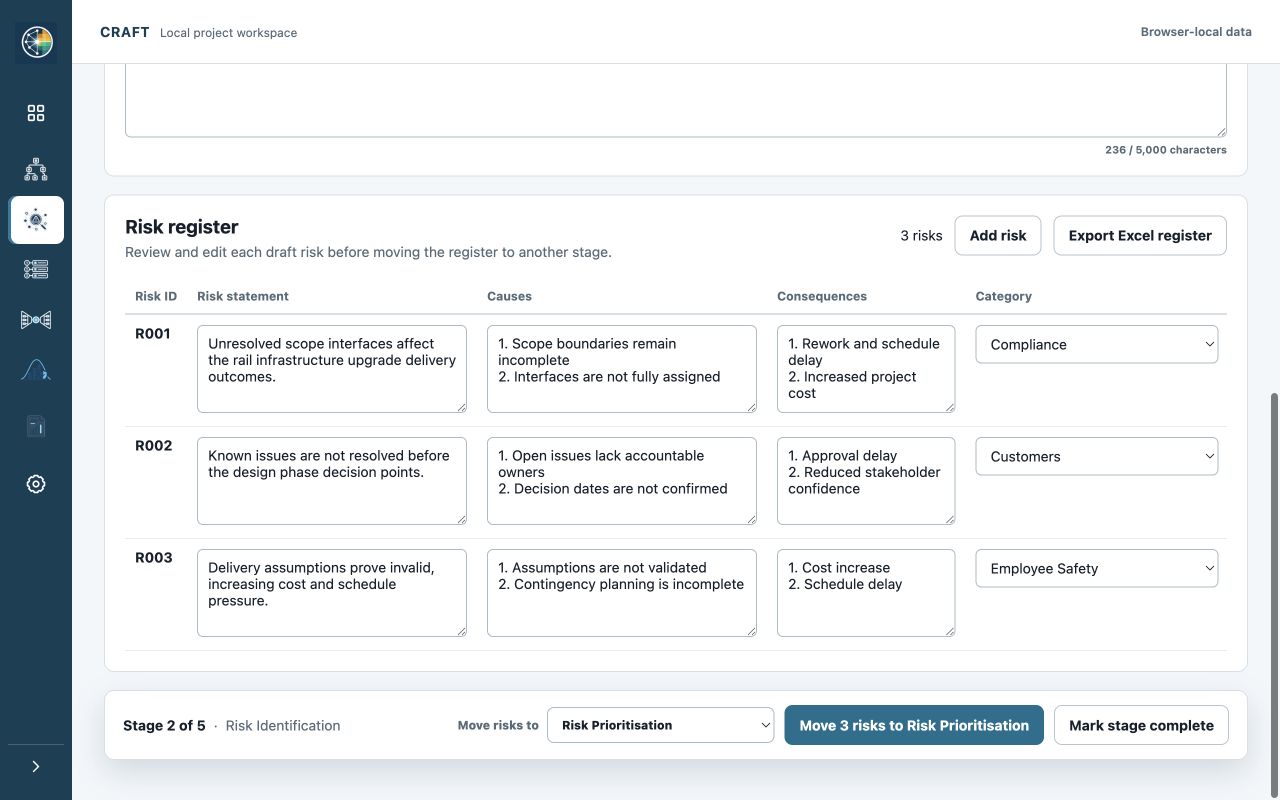
Task: Click the Risk statement column header
Action: pos(243,296)
